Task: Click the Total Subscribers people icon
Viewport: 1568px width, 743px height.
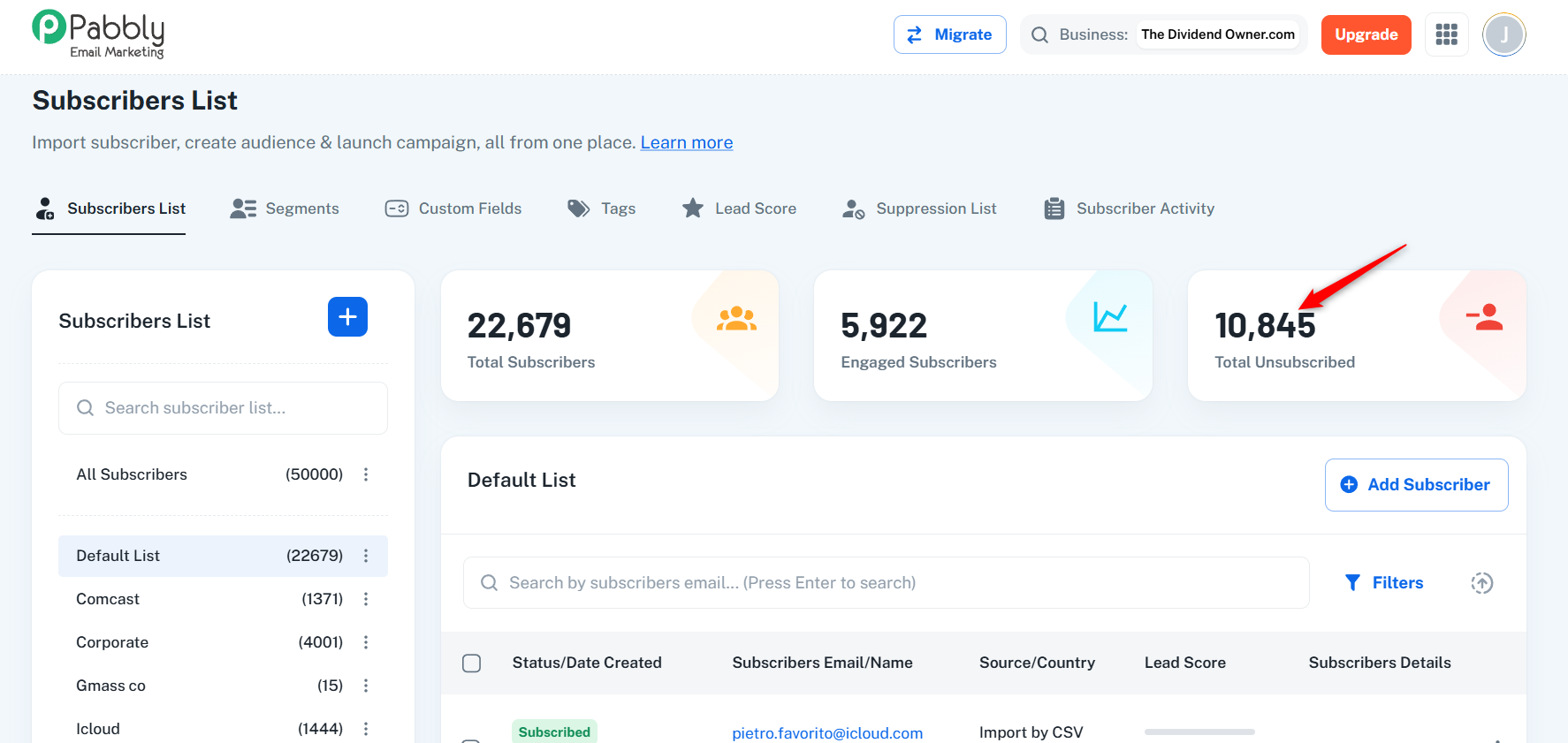Action: [736, 319]
